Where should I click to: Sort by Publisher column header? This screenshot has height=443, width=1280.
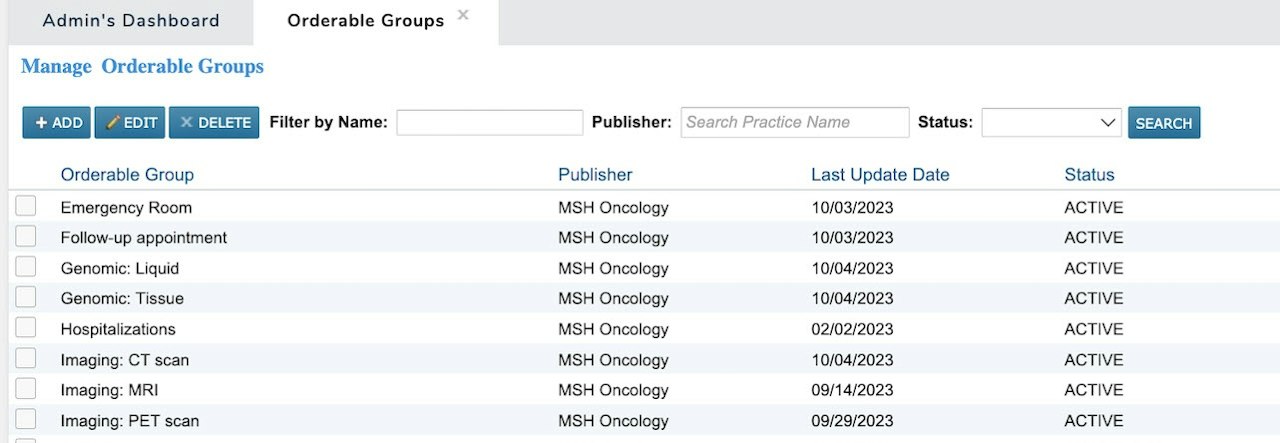pyautogui.click(x=595, y=175)
